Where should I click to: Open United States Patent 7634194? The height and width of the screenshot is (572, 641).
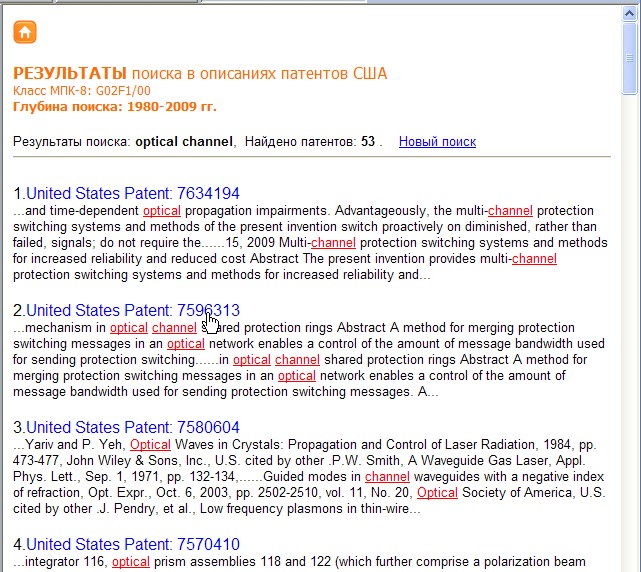132,193
